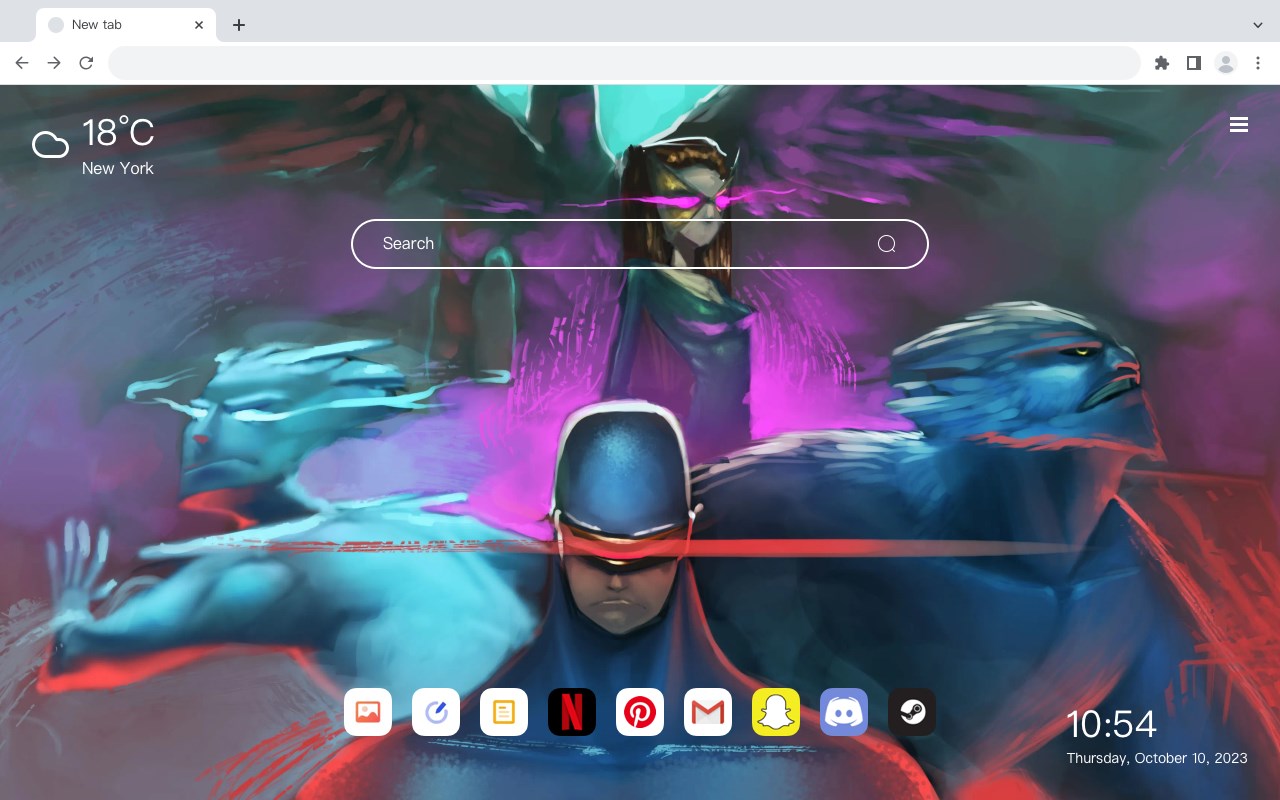Open the hamburger menu on the page
Screen dimensions: 1280x800
click(x=1239, y=125)
